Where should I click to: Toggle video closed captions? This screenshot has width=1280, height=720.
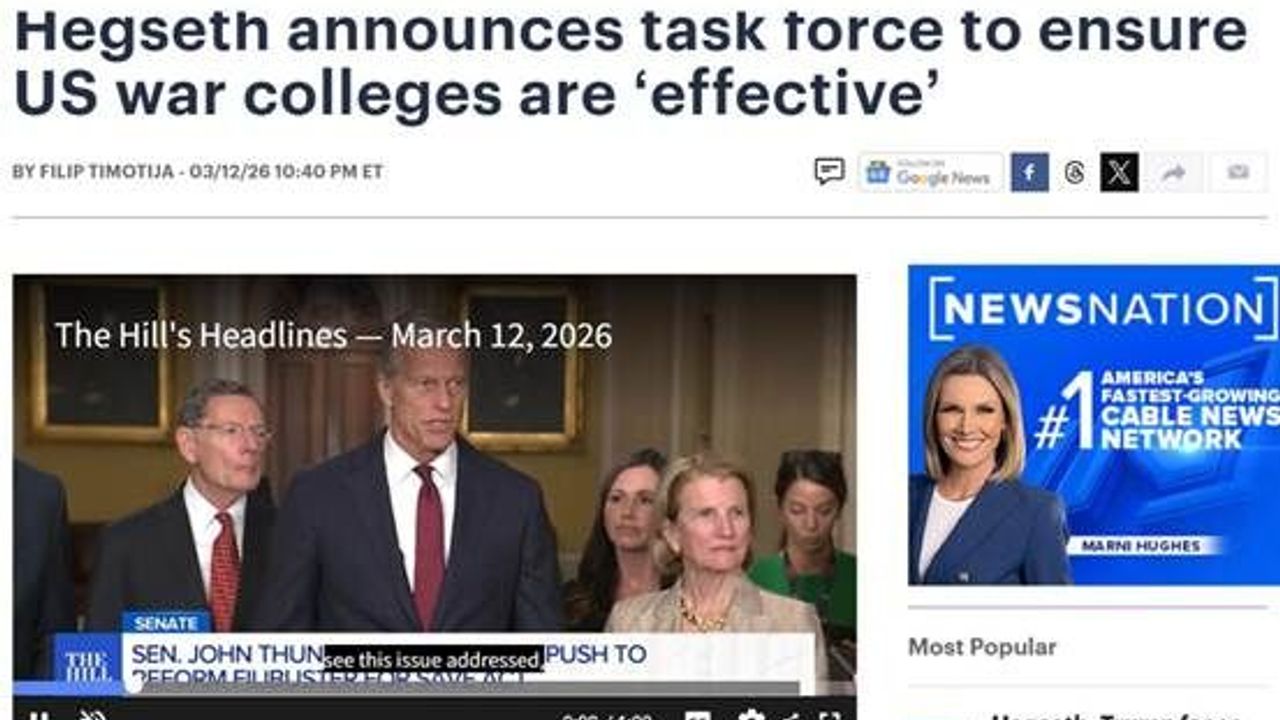[697, 716]
